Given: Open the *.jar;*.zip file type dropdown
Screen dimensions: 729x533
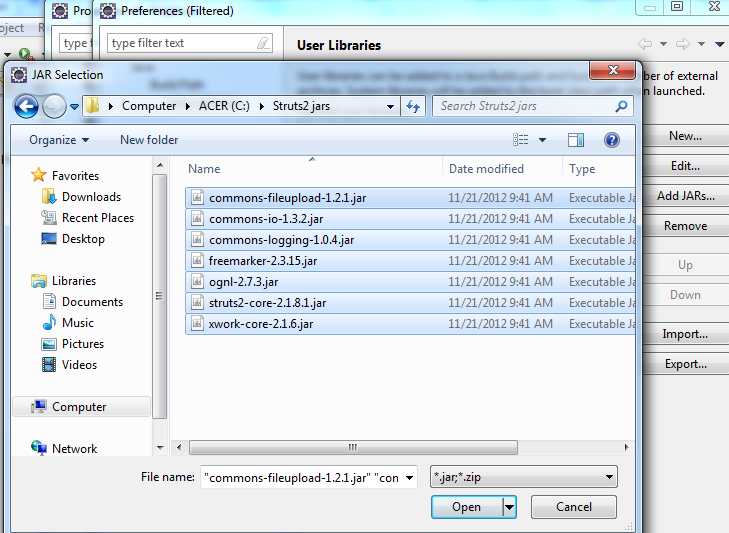Looking at the screenshot, I should (524, 477).
